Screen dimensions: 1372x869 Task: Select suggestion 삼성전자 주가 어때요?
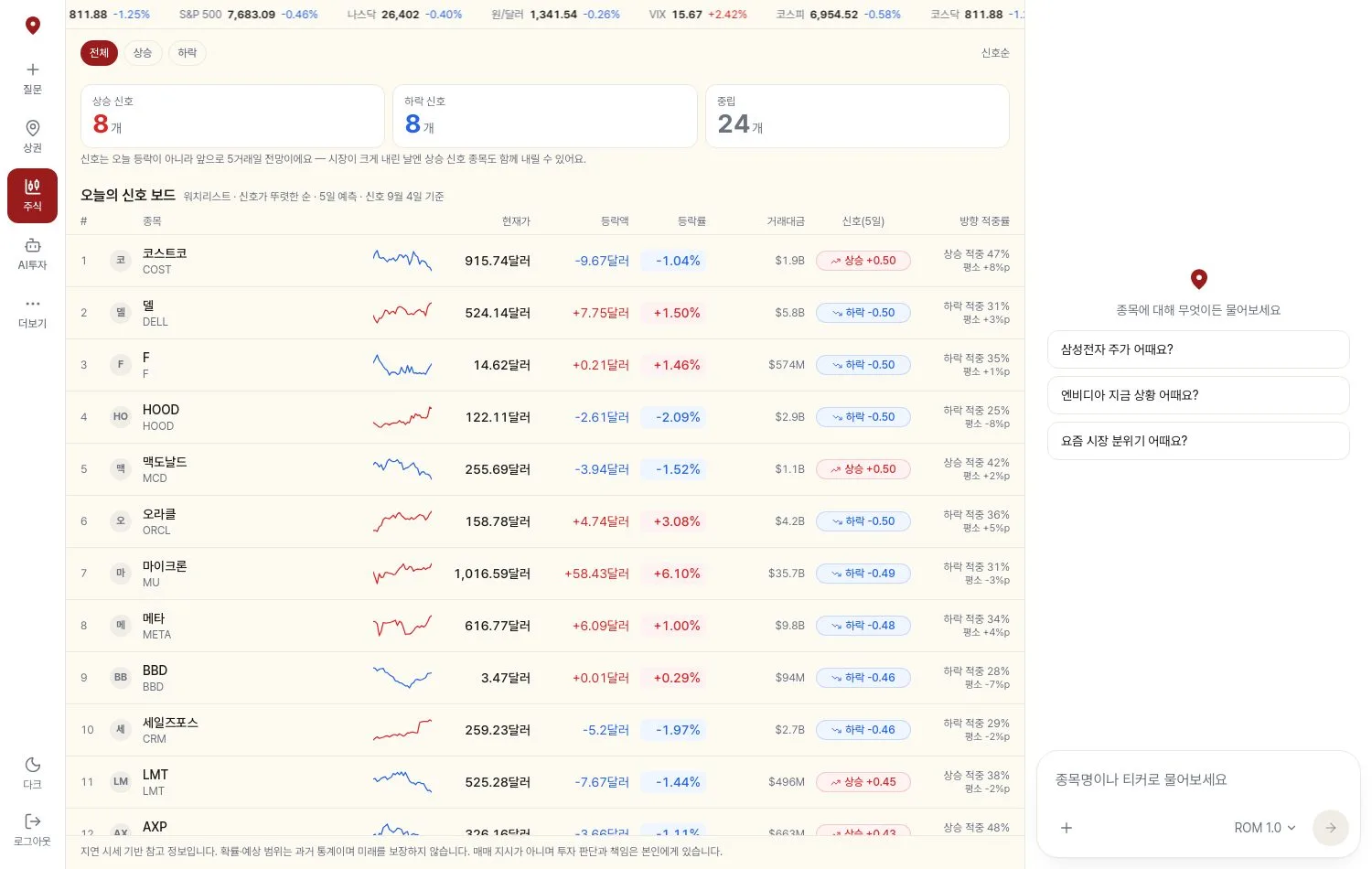[1198, 349]
